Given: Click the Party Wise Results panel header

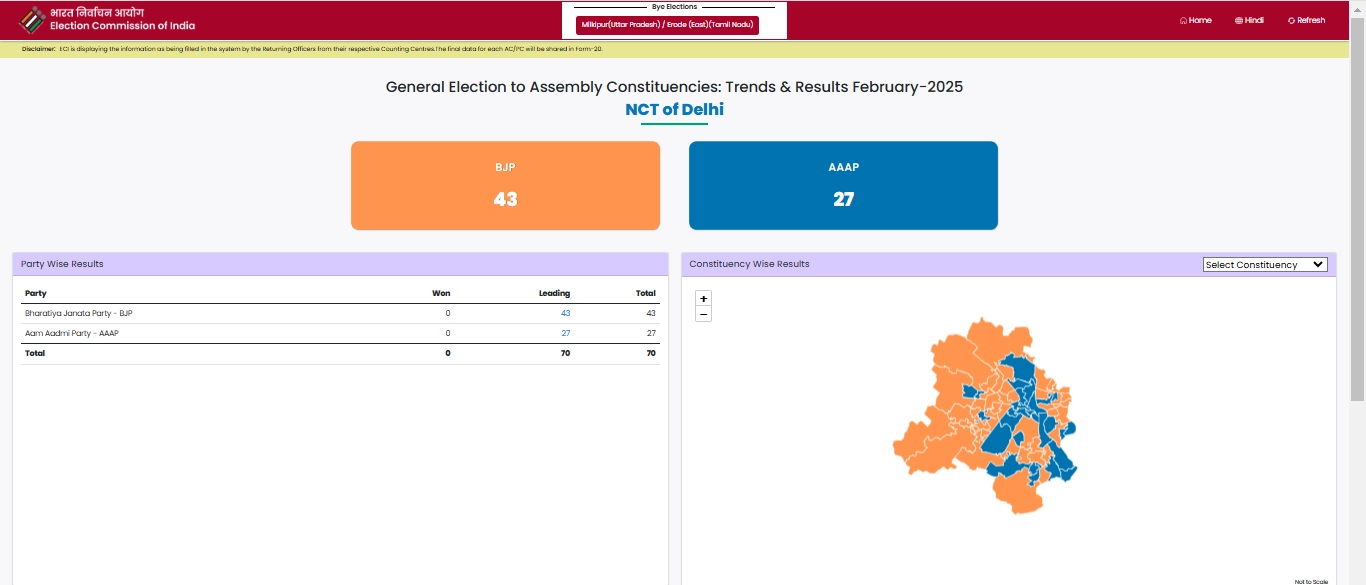Looking at the screenshot, I should click(340, 264).
